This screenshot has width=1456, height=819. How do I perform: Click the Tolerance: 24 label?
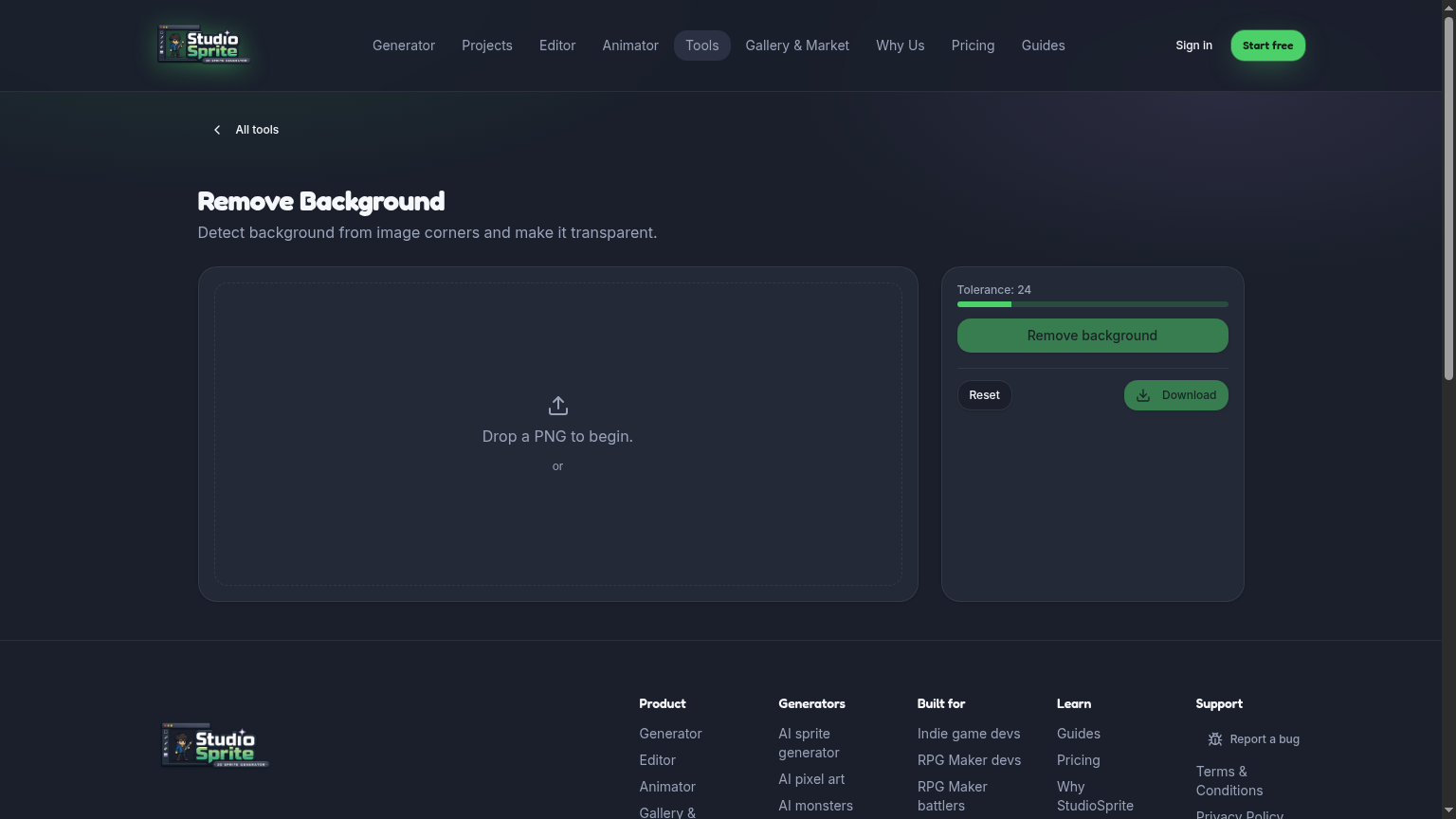coord(994,290)
